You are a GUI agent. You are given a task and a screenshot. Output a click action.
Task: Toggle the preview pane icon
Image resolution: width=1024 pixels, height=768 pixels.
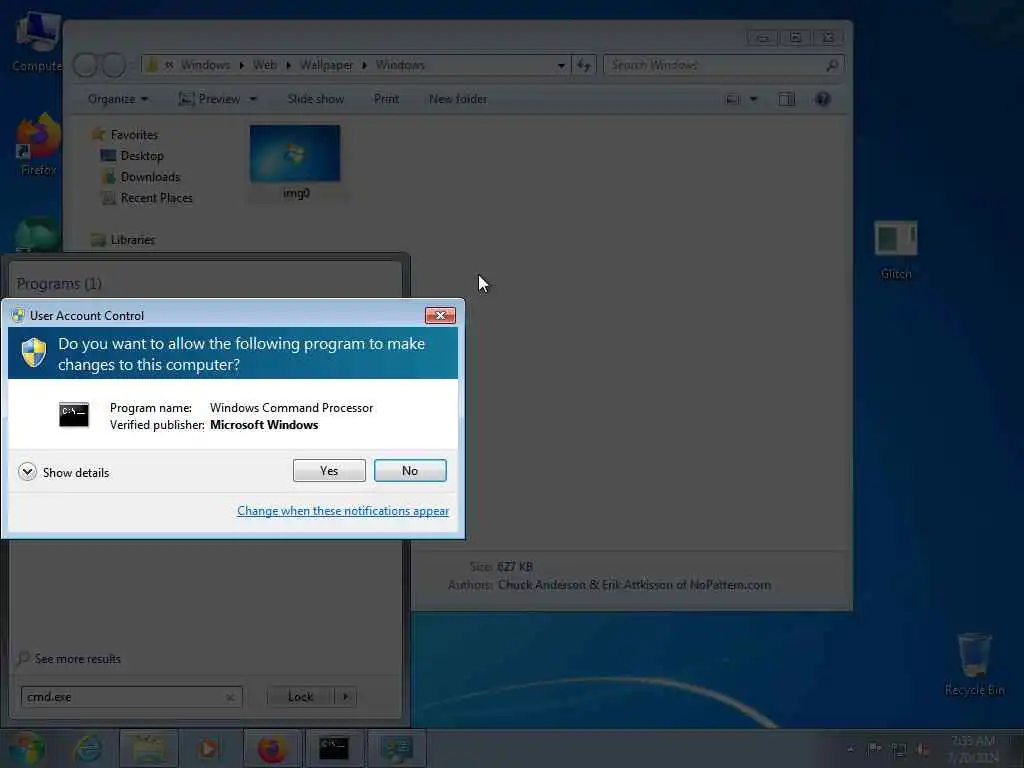pyautogui.click(x=786, y=99)
